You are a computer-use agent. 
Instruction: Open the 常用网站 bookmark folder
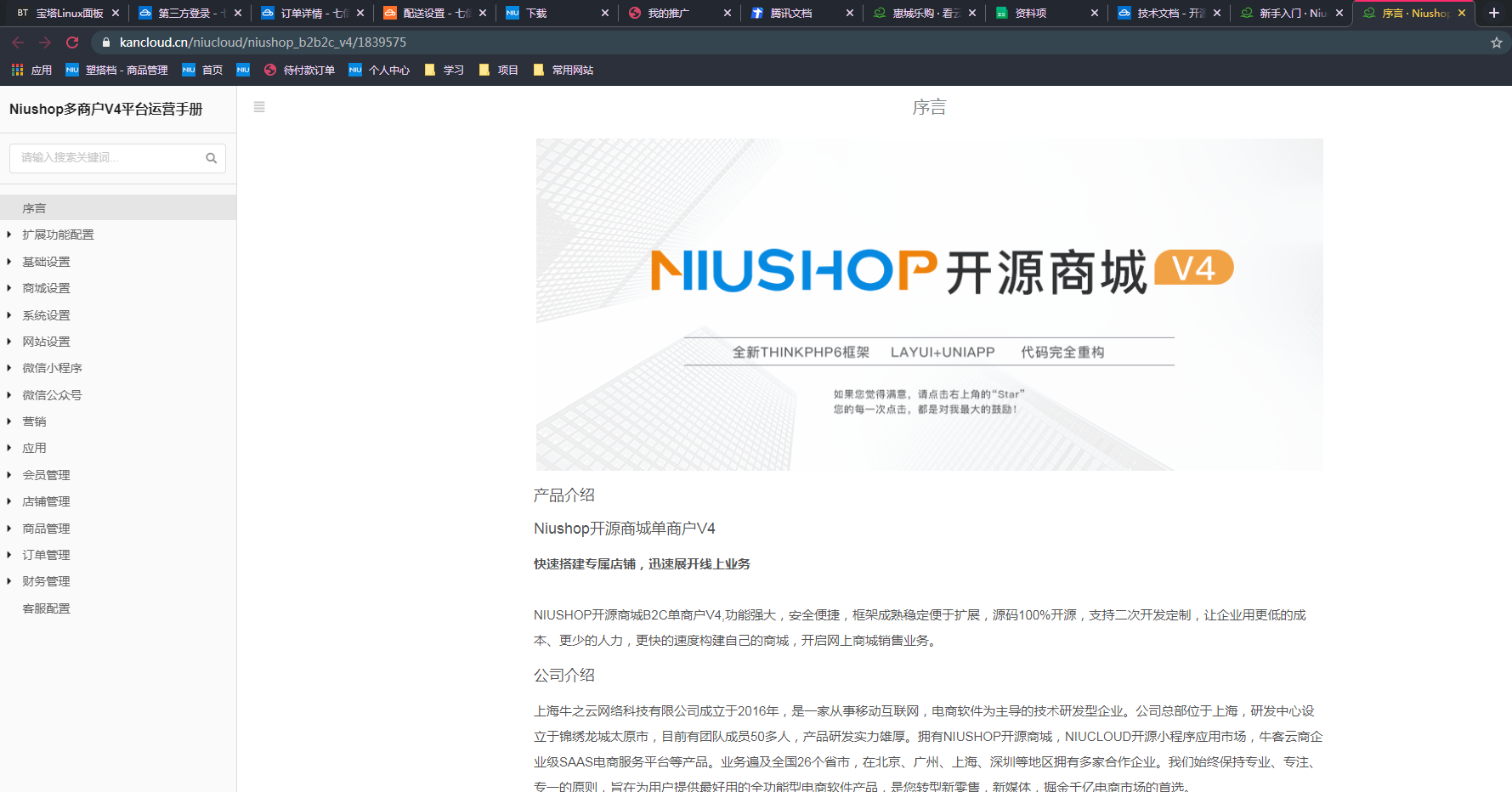(563, 70)
